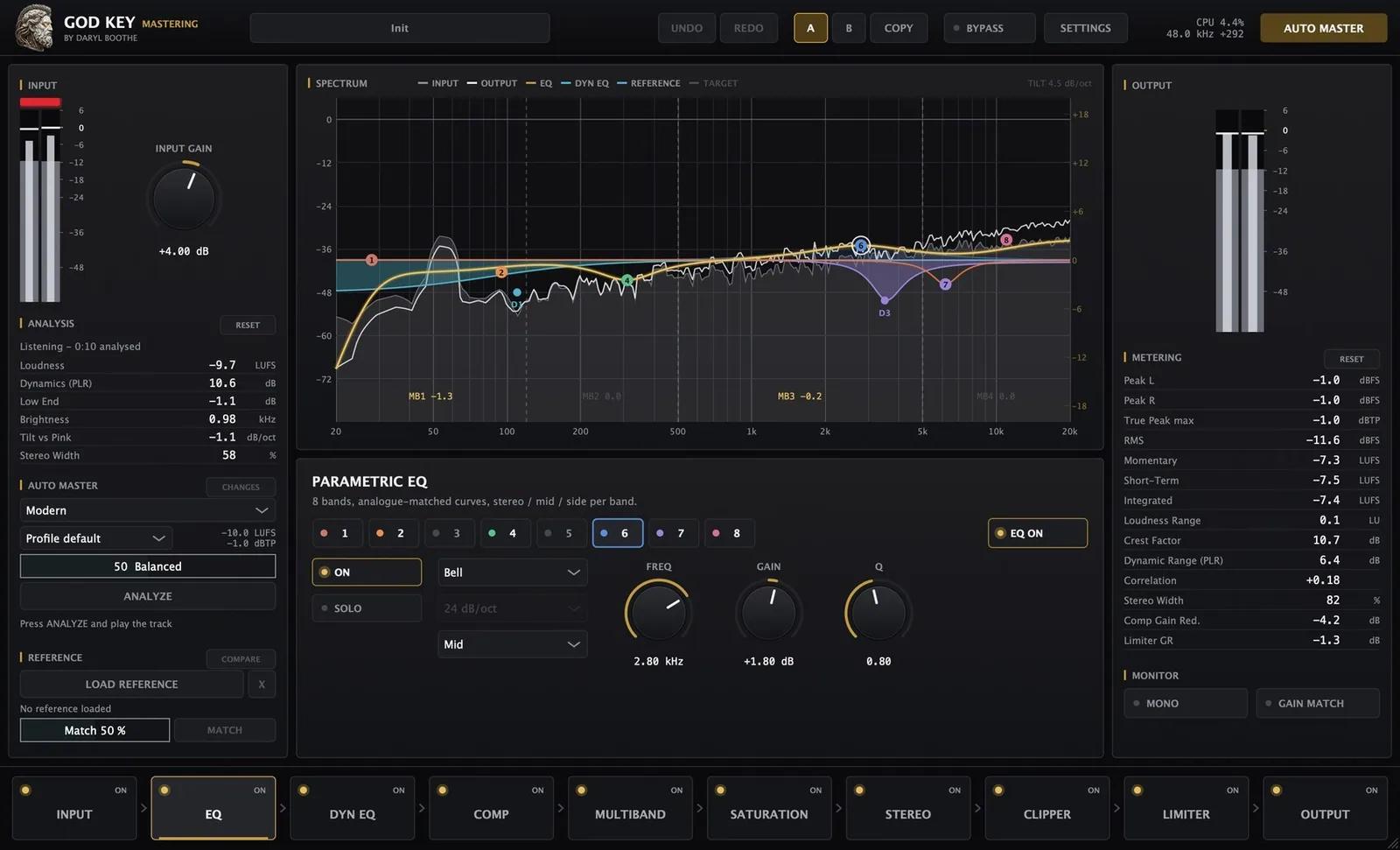The width and height of the screenshot is (1400, 850).
Task: Clear reference with the X button
Action: pyautogui.click(x=262, y=685)
